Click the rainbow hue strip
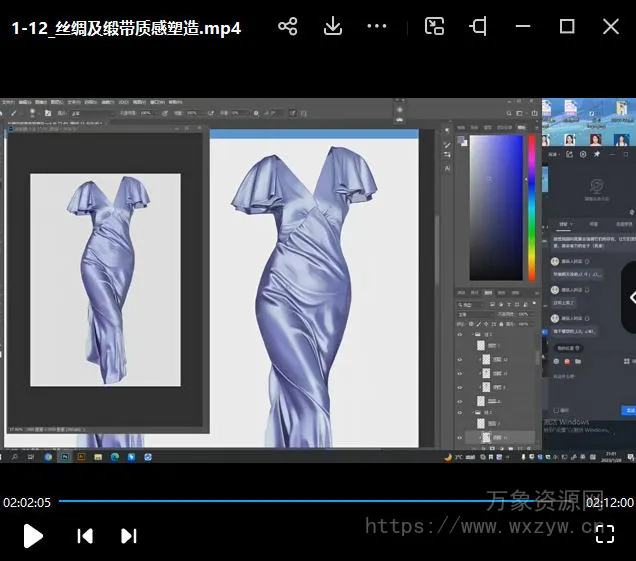The image size is (636, 561). click(531, 205)
